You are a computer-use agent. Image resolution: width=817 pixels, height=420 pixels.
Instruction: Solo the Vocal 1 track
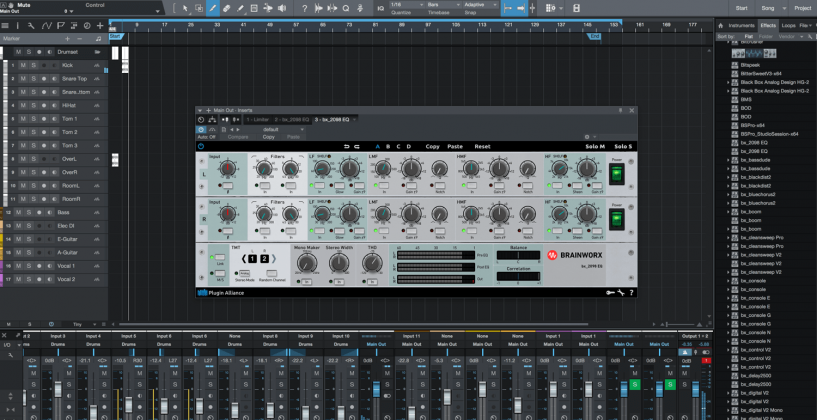click(x=28, y=266)
